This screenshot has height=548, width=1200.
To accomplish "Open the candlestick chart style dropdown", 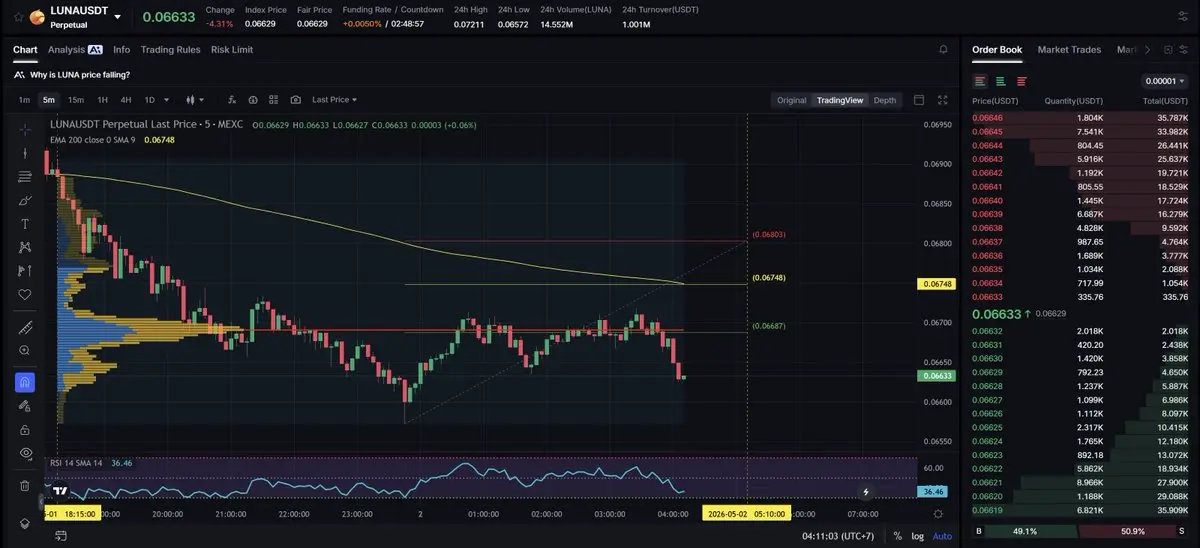I will pos(196,100).
